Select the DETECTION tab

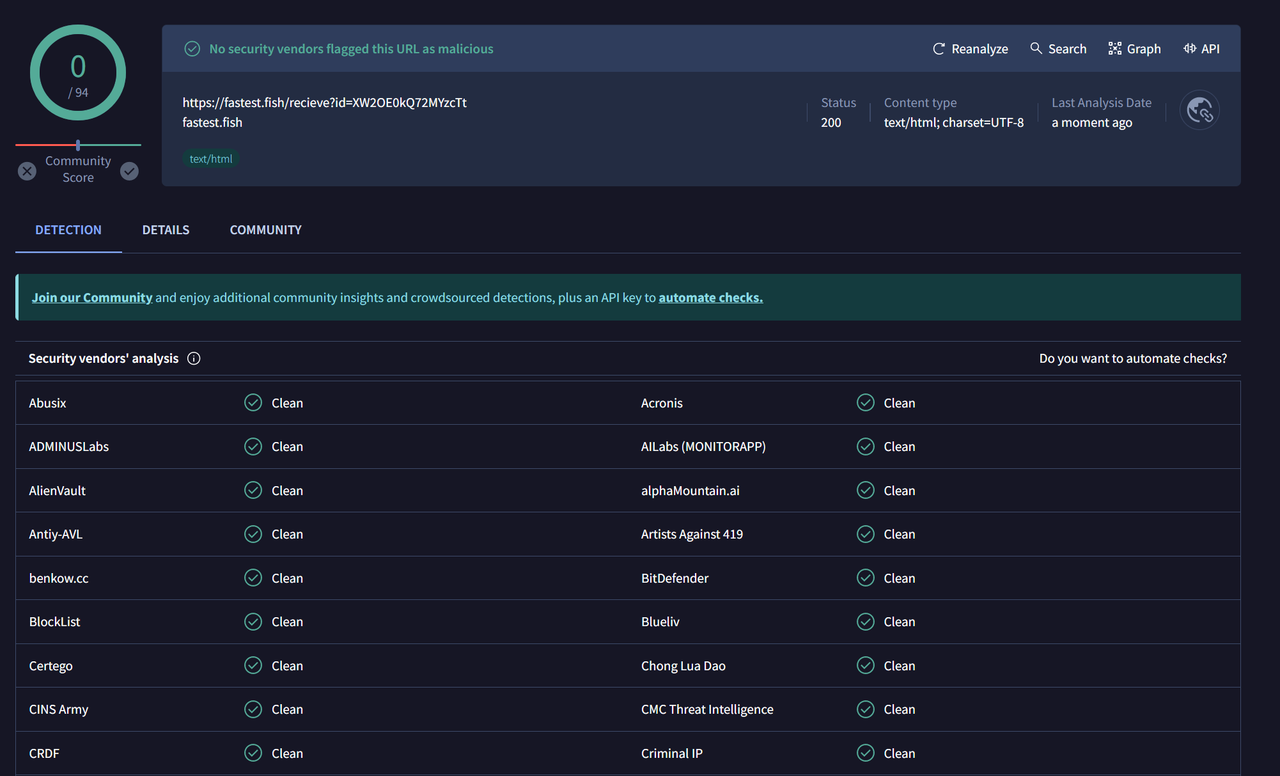67,230
